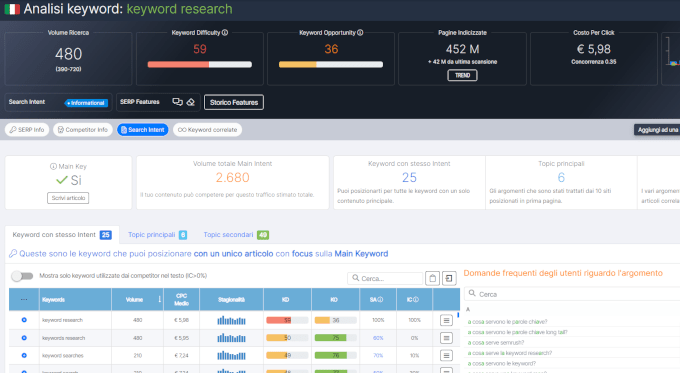Switch to the Competitor Info tab
This screenshot has height=373, width=680.
pyautogui.click(x=83, y=130)
